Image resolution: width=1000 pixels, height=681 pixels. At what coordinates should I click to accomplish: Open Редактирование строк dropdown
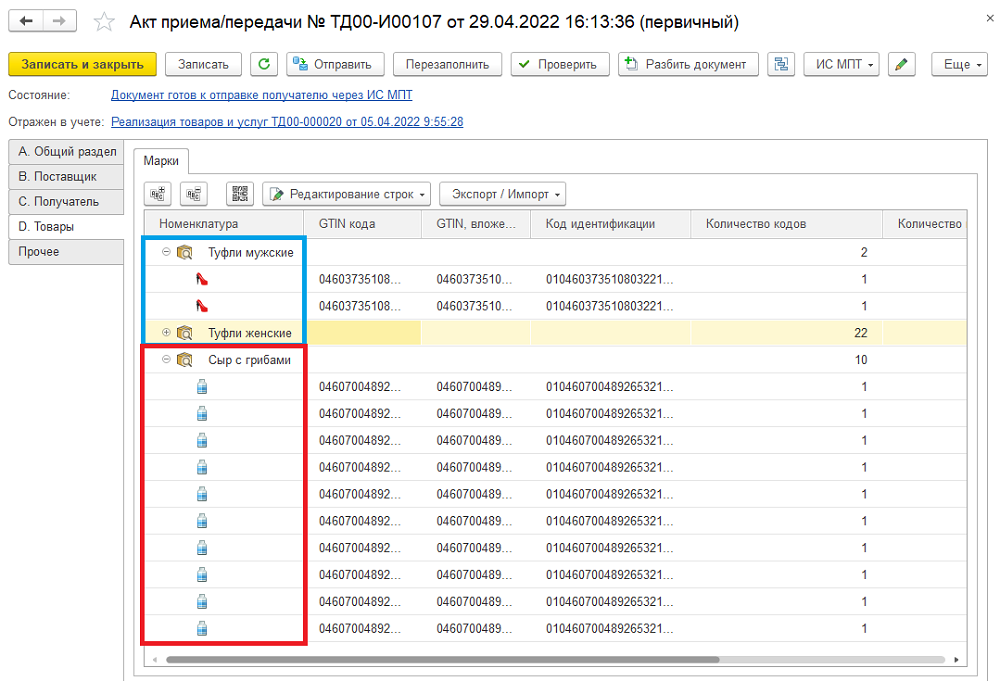coord(346,194)
